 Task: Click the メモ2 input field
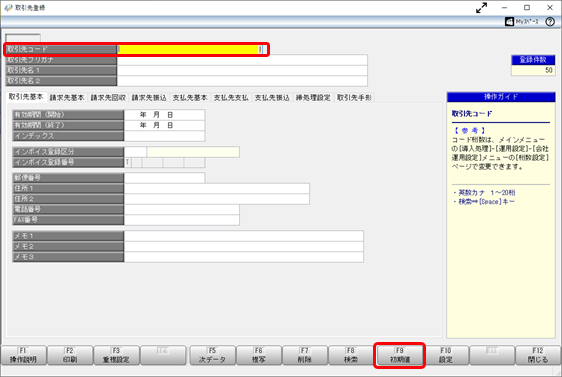click(244, 247)
